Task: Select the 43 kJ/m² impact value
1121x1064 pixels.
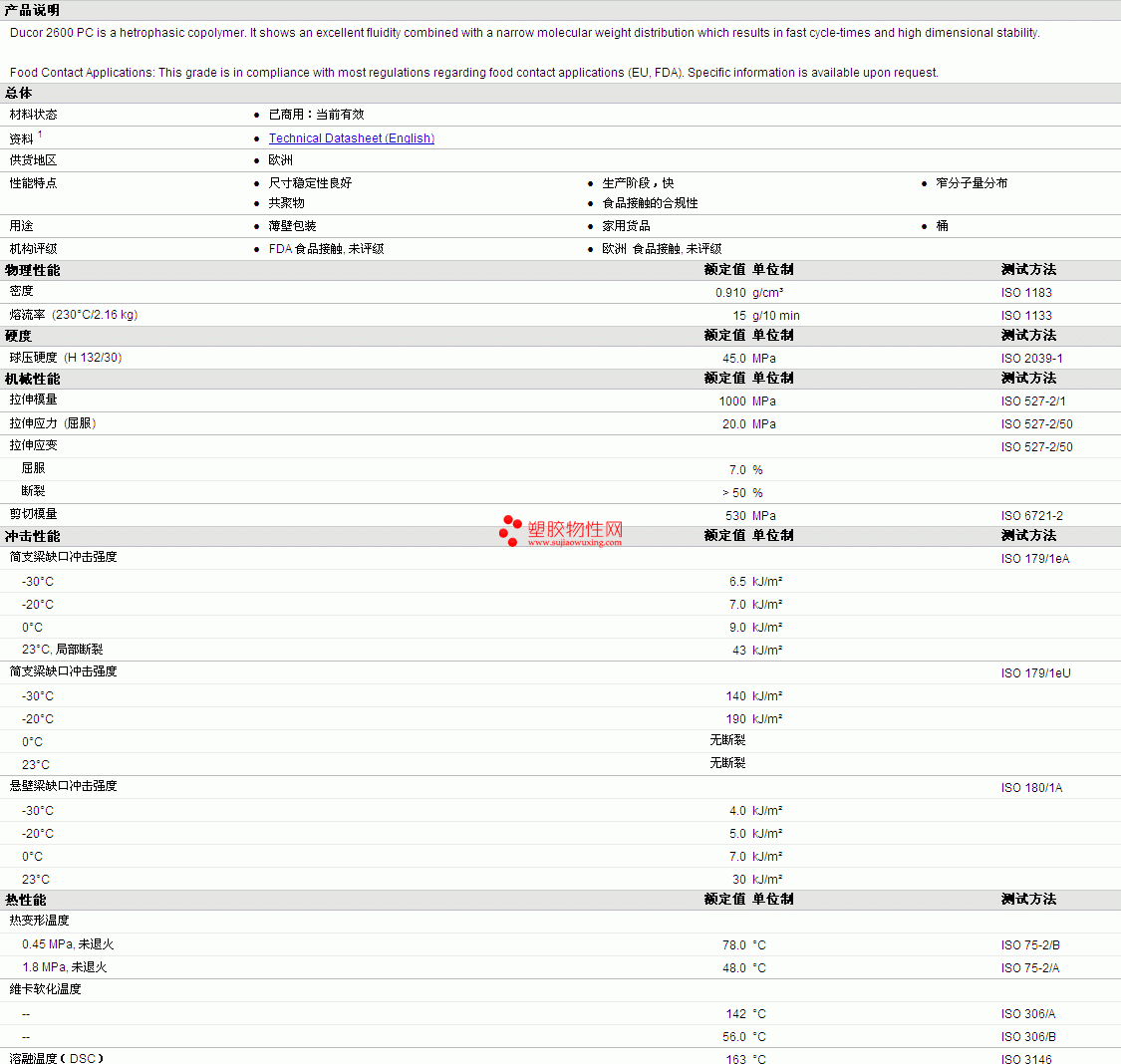Action: coord(756,650)
